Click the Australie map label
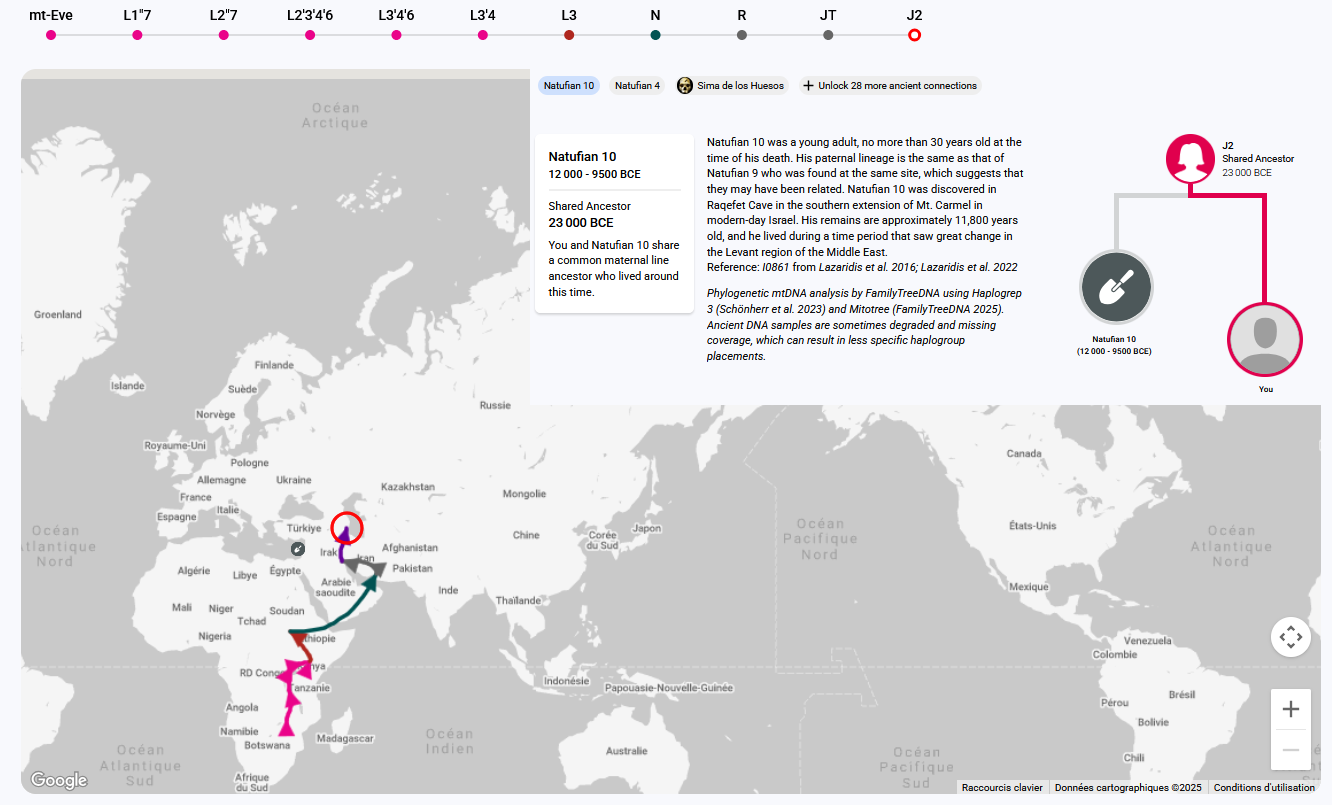Viewport: 1332px width, 805px height. [627, 751]
